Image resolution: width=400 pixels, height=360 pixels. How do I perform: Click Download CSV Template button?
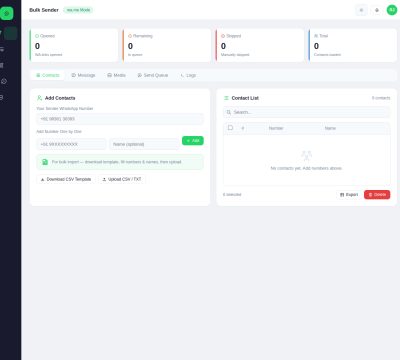pyautogui.click(x=66, y=179)
